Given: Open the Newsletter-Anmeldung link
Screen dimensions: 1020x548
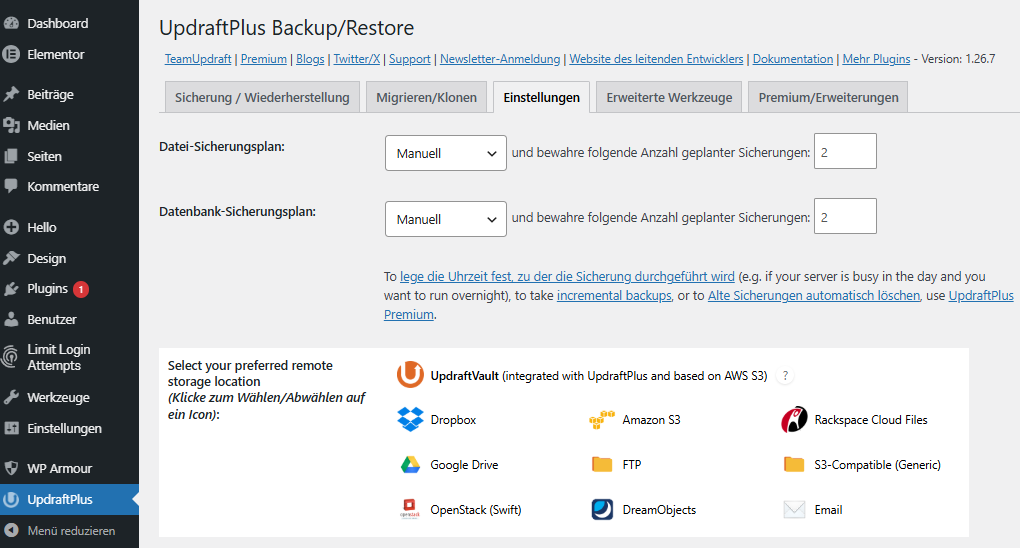Looking at the screenshot, I should click(500, 59).
